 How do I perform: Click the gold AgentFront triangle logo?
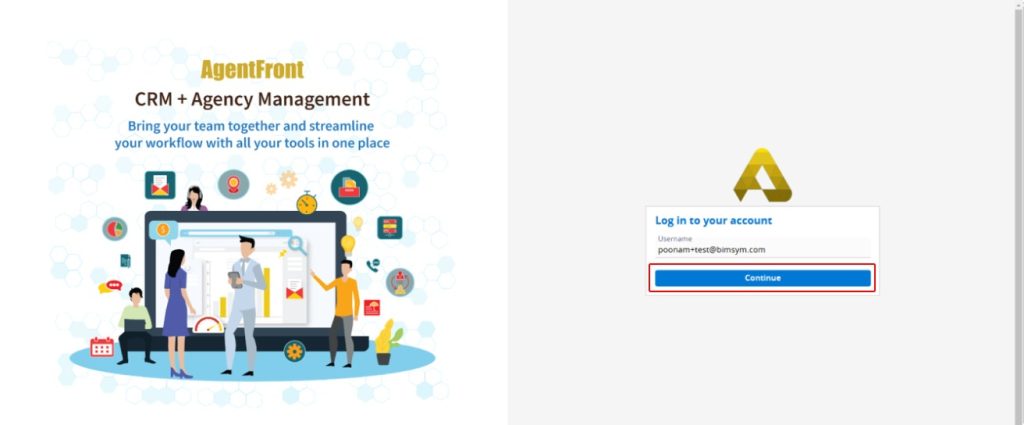pos(762,175)
